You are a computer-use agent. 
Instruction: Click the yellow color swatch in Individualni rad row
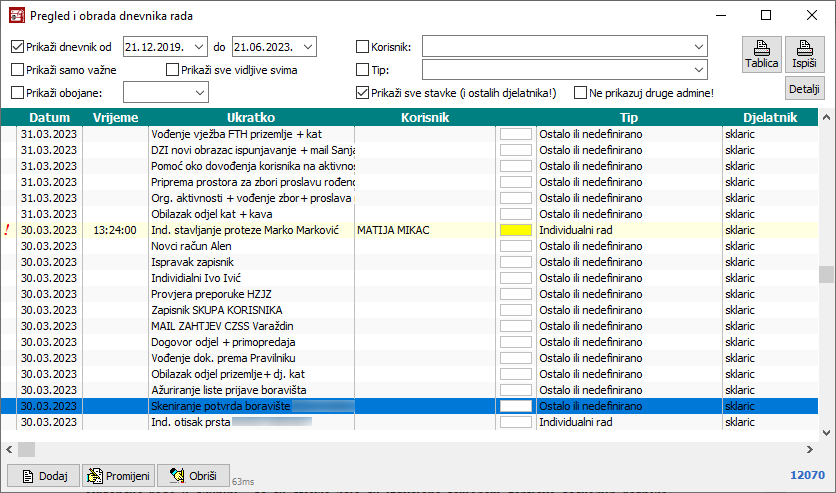coord(516,230)
